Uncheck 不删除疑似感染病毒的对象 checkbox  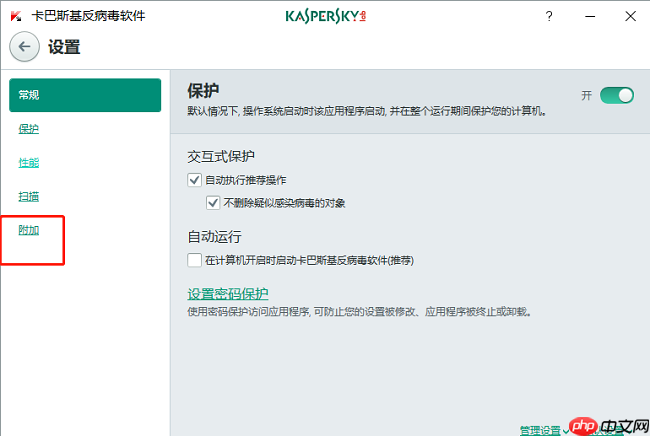click(213, 203)
